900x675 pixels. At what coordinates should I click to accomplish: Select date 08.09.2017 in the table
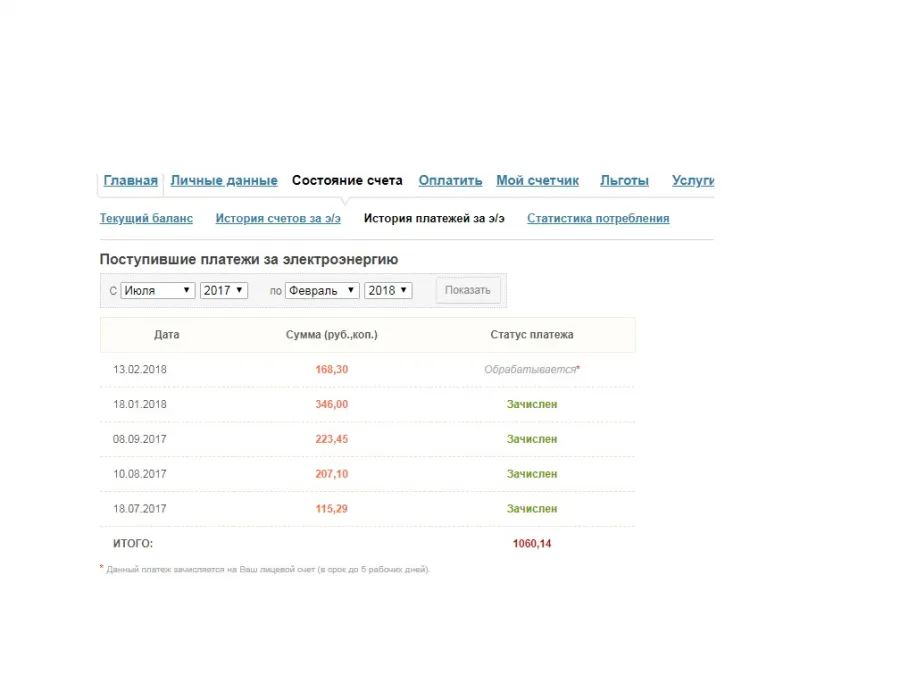[x=139, y=440]
